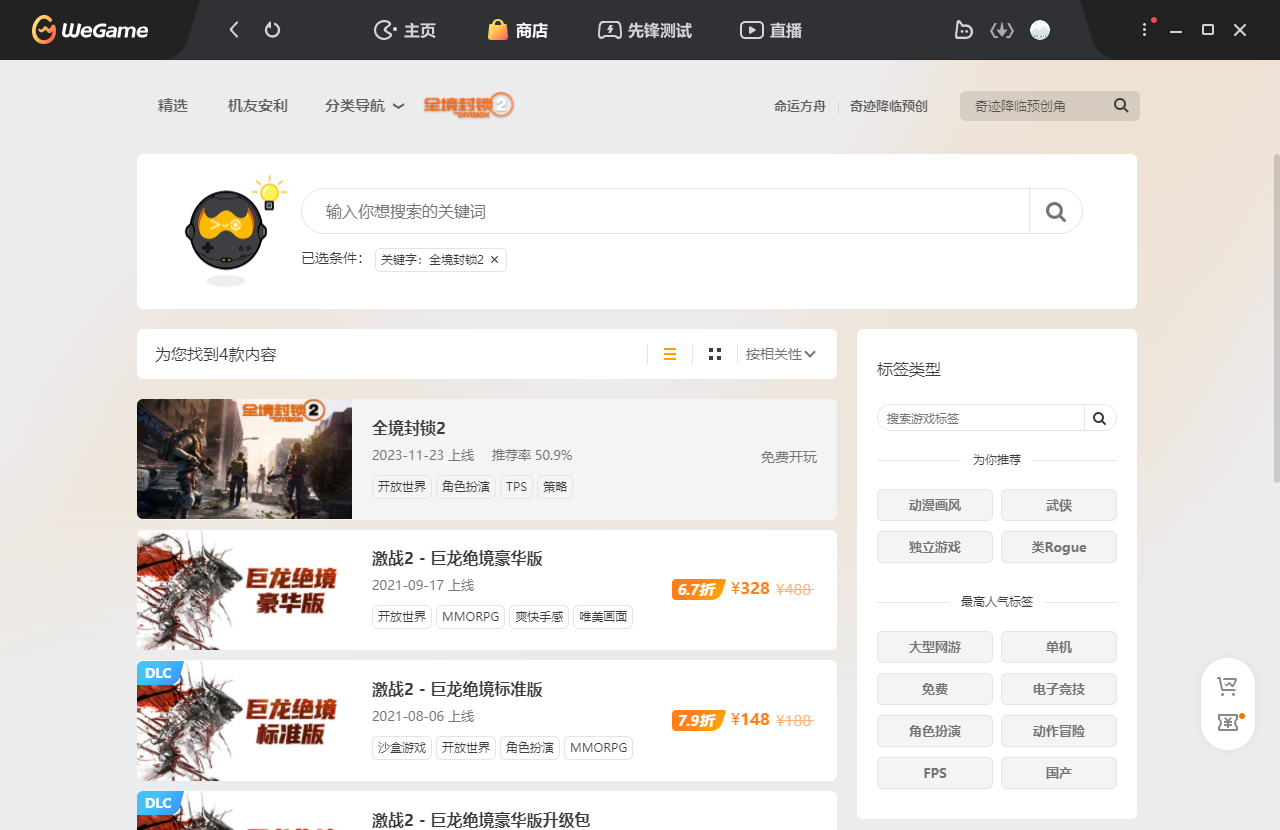Open 激战2 - 巨龙绝境豪华版升级包 title
Screen dimensions: 1280x830
481,820
